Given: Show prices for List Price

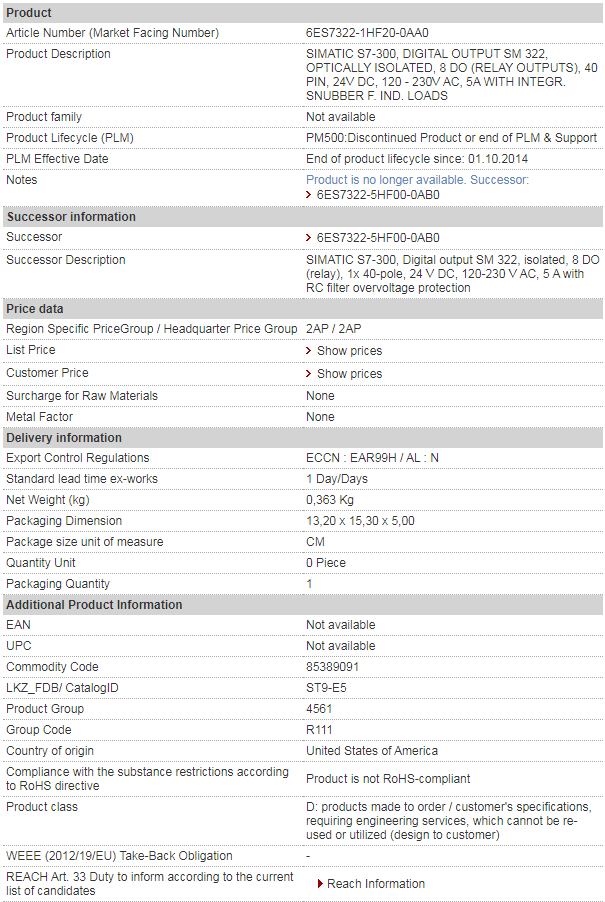Looking at the screenshot, I should point(349,350).
